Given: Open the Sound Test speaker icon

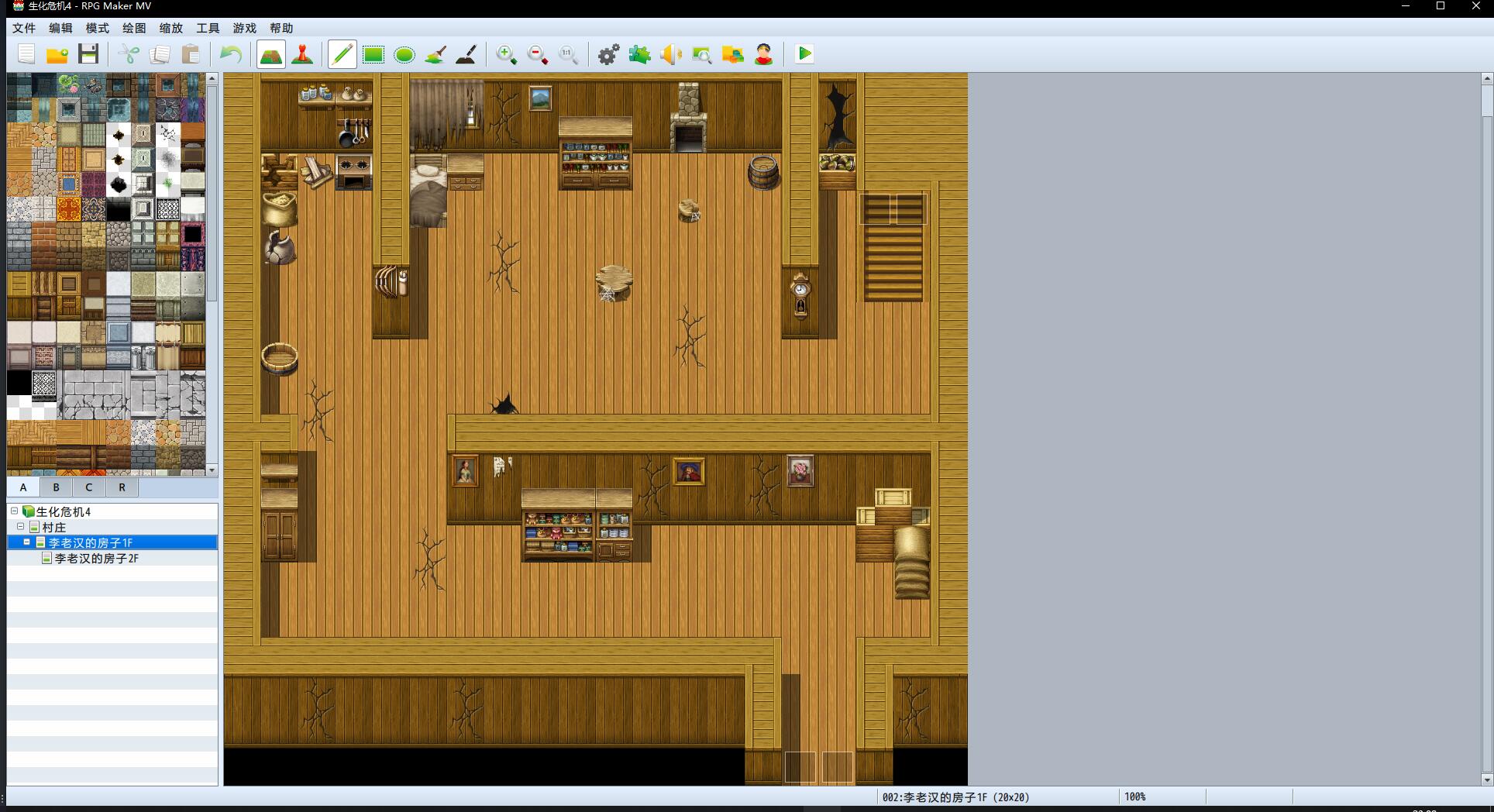Looking at the screenshot, I should point(671,54).
